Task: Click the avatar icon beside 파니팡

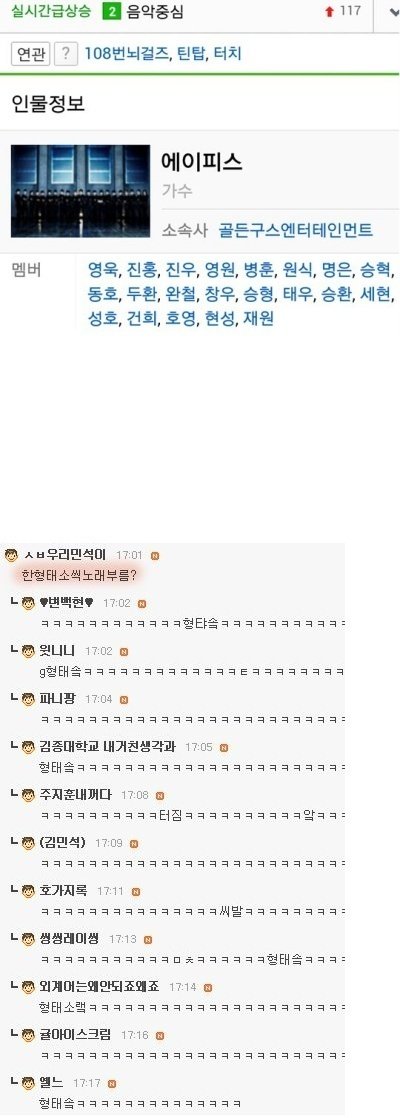Action: pyautogui.click(x=28, y=699)
